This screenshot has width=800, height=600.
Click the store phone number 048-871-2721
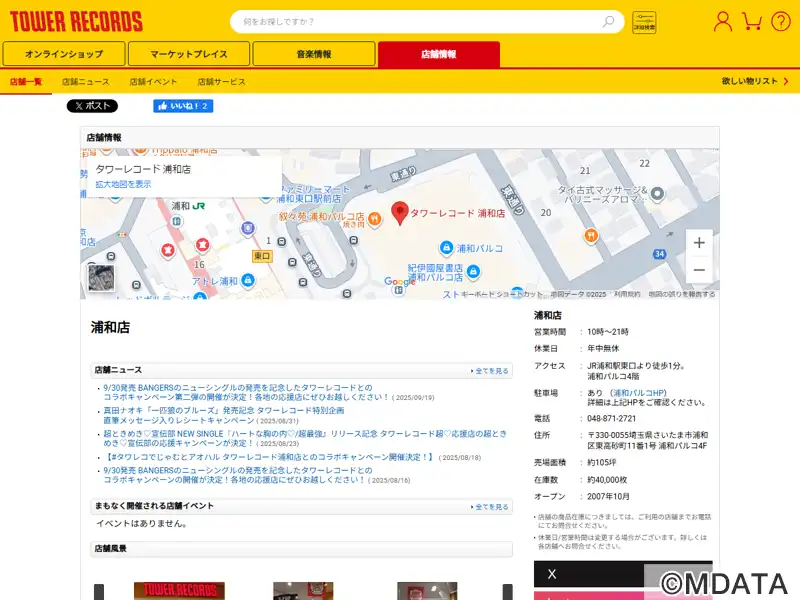tap(611, 418)
